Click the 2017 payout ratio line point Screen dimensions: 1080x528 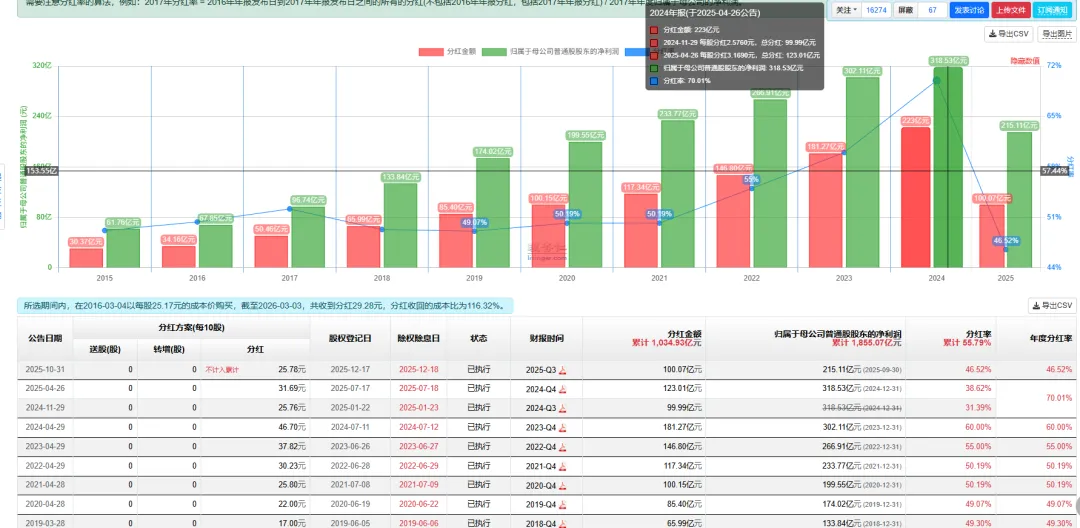click(x=289, y=209)
